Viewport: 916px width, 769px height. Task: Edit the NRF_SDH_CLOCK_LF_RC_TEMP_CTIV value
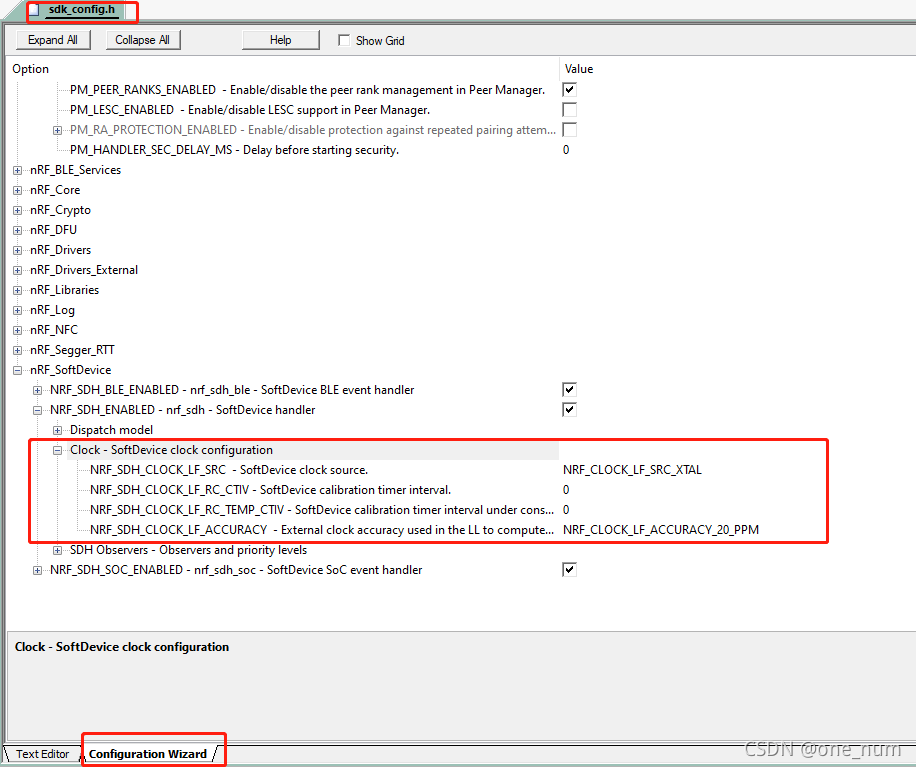click(566, 510)
